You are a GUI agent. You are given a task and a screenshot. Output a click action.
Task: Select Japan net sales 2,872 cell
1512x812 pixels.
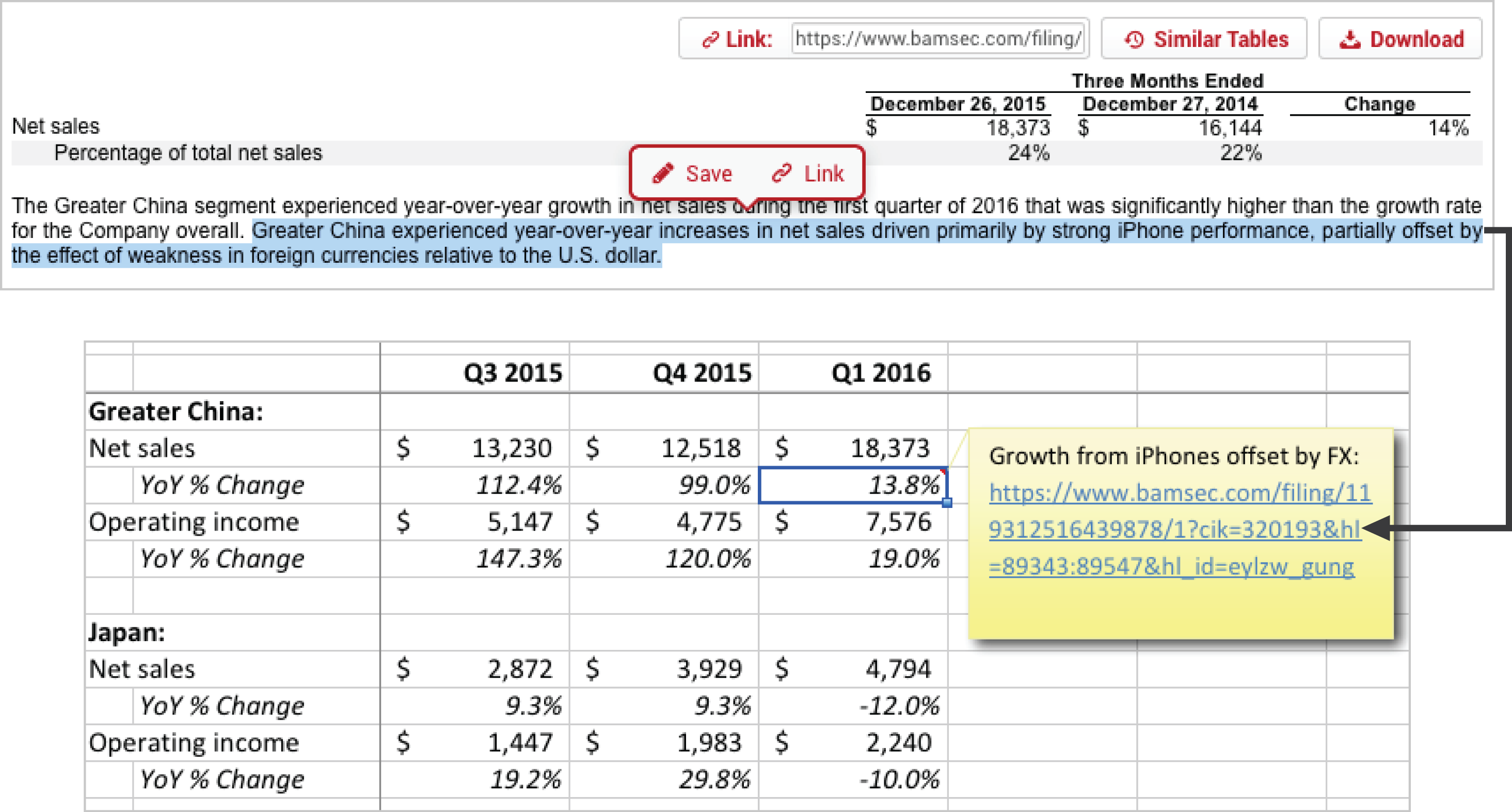tap(475, 668)
